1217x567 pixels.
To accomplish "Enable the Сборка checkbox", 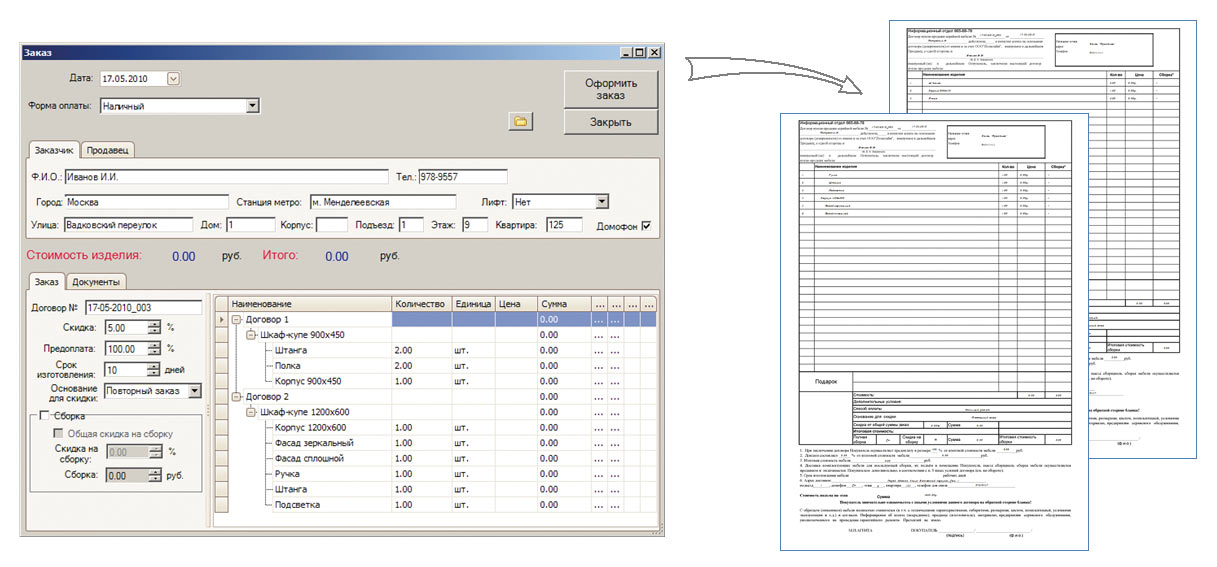I will tap(45, 416).
